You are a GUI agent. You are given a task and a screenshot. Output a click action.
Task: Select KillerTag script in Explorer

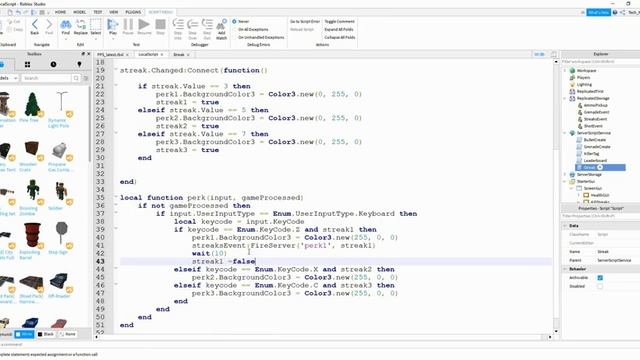(x=591, y=153)
